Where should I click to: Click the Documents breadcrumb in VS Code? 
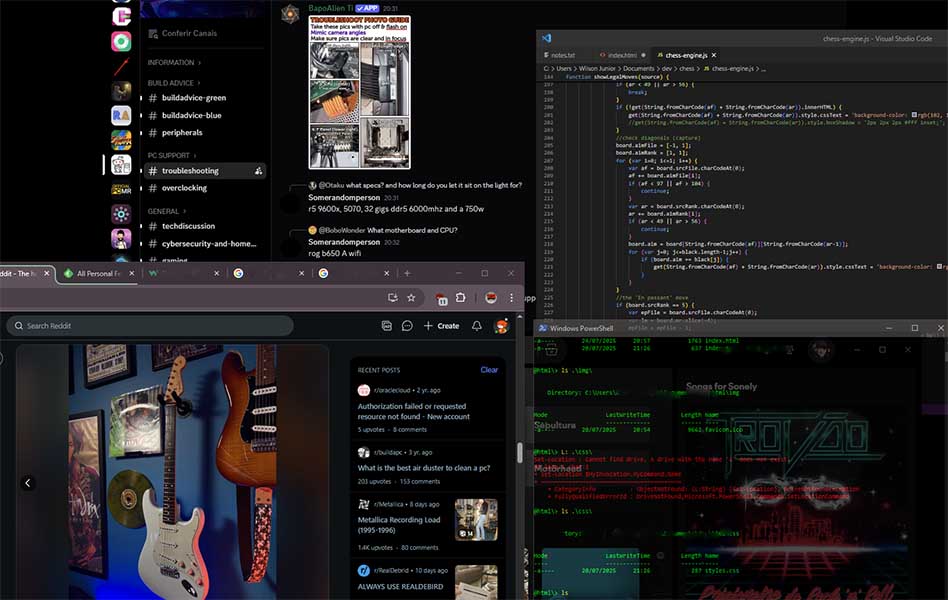click(638, 69)
